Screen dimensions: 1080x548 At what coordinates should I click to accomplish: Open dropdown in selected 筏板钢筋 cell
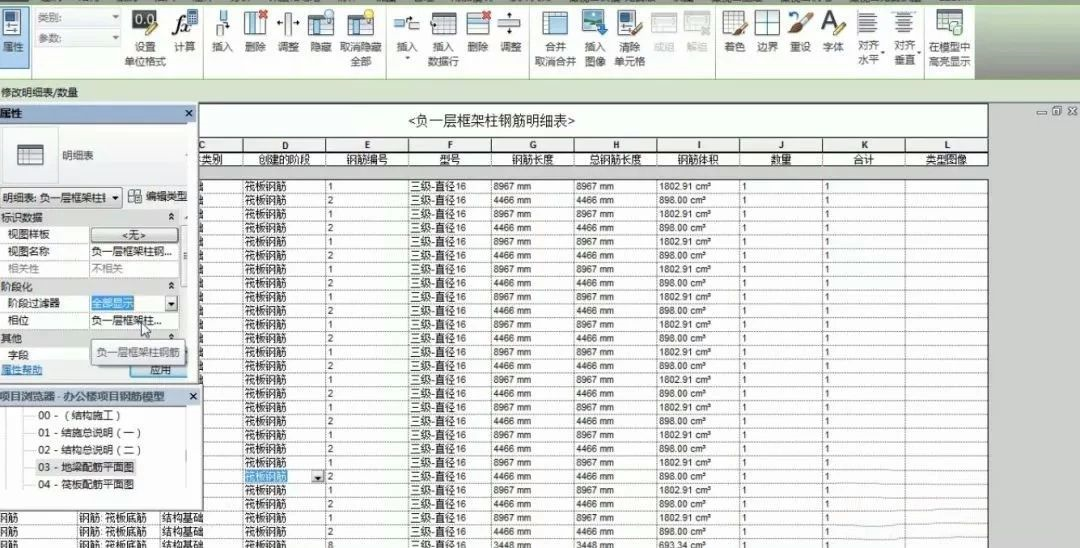(x=318, y=478)
